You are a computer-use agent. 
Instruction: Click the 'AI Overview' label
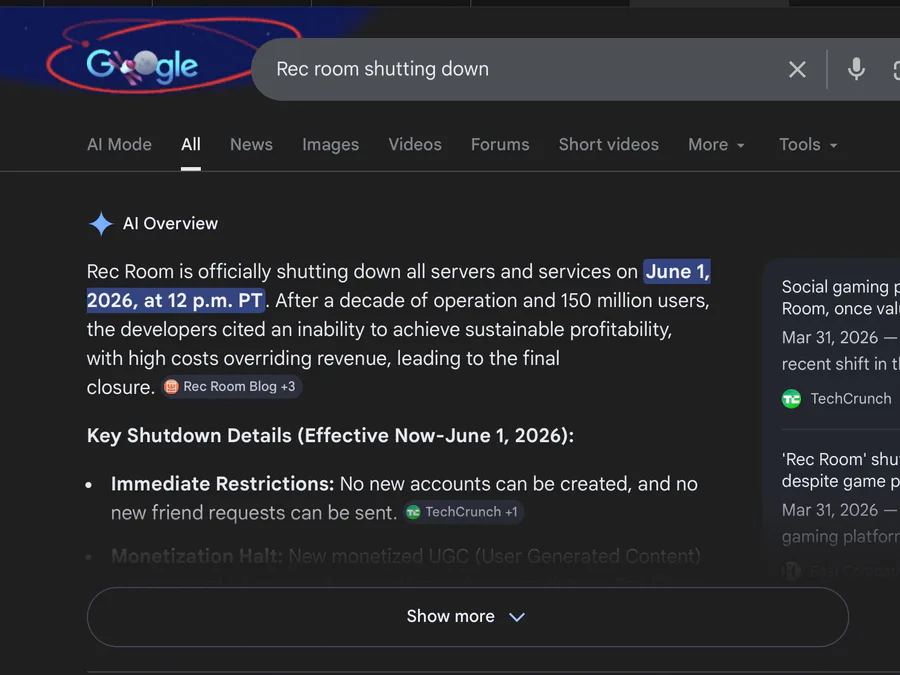tap(170, 224)
